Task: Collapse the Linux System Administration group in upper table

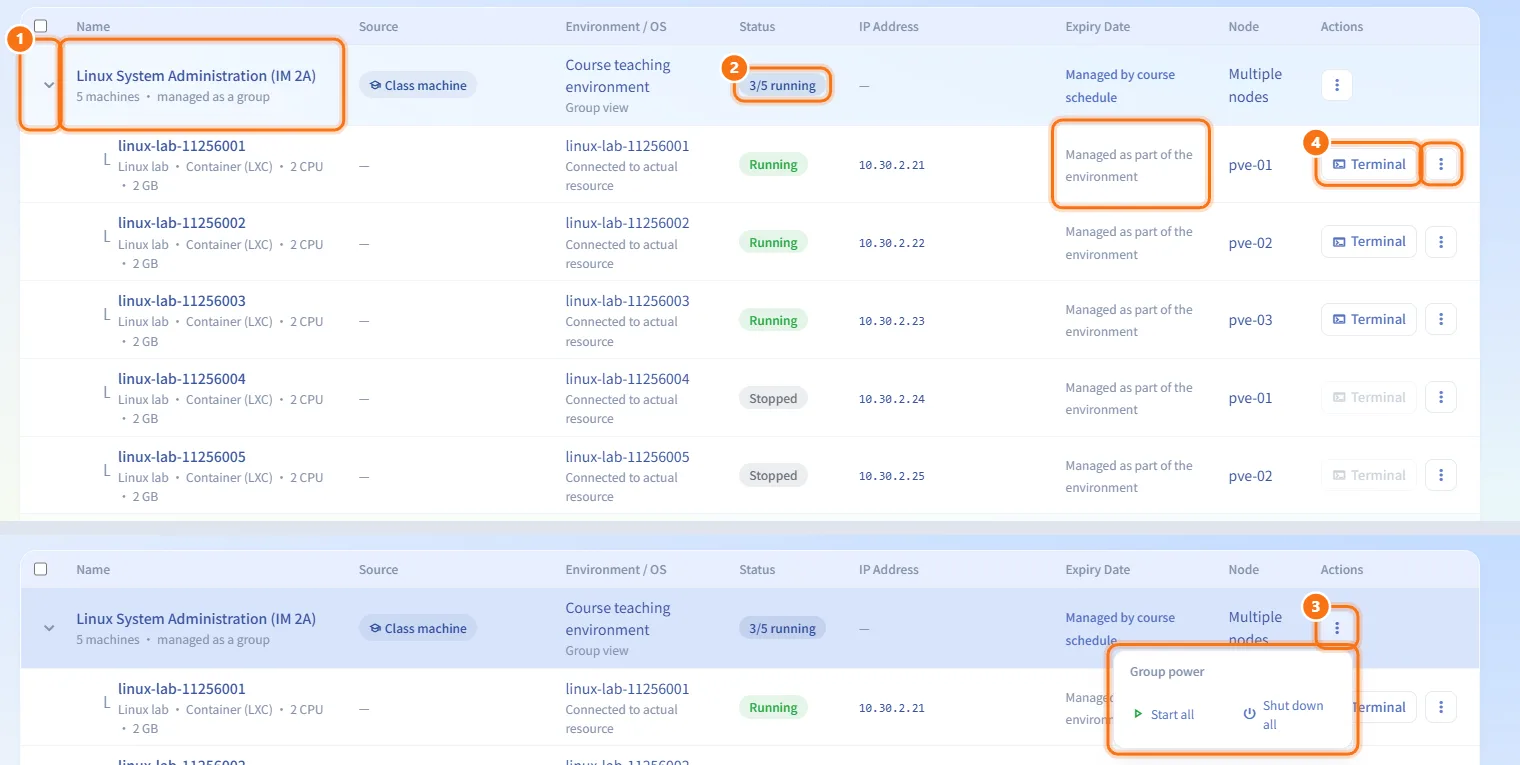Action: (48, 85)
